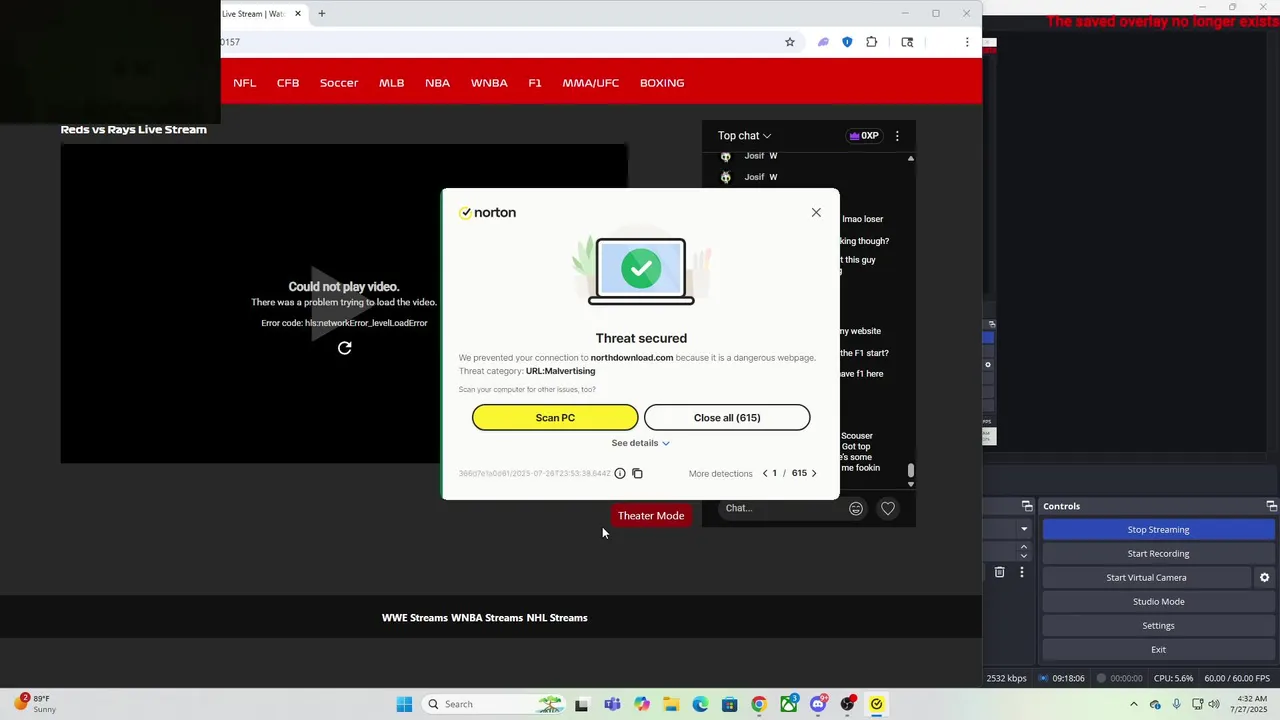1280x720 pixels.
Task: Click Theater Mode button
Action: pos(651,516)
